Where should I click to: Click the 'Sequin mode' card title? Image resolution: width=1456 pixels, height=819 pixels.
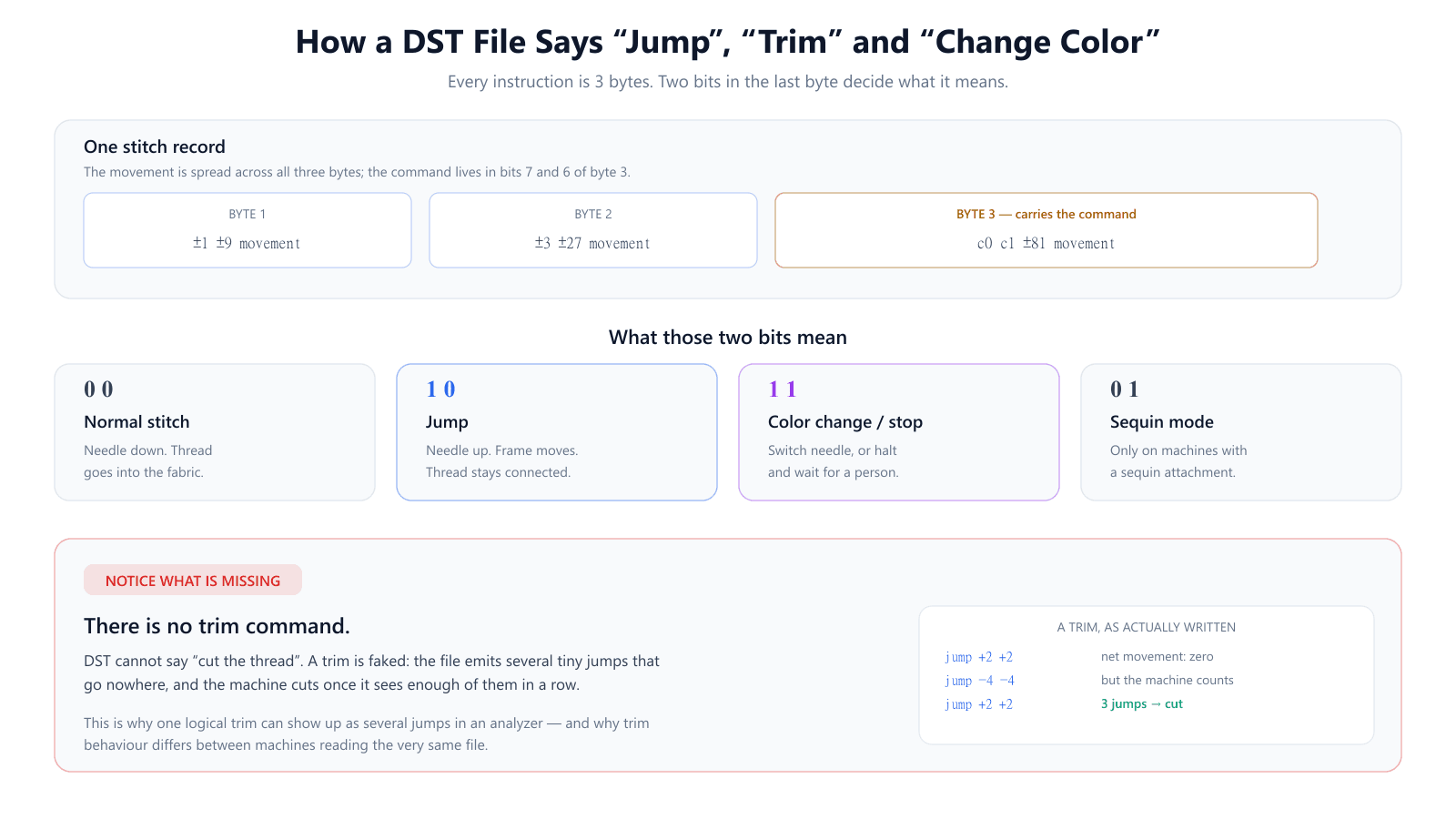pos(1162,422)
